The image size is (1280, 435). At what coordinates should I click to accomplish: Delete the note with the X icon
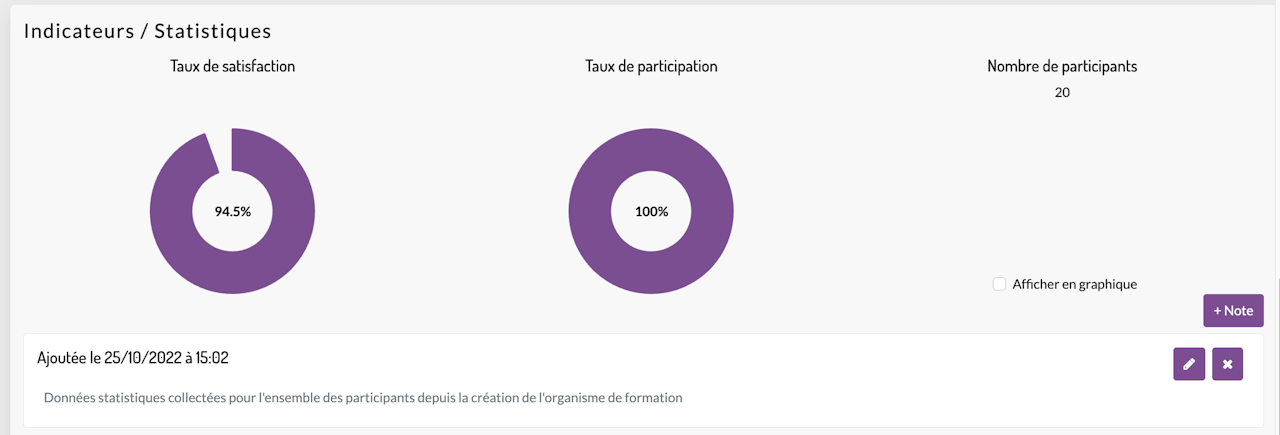pos(1227,364)
